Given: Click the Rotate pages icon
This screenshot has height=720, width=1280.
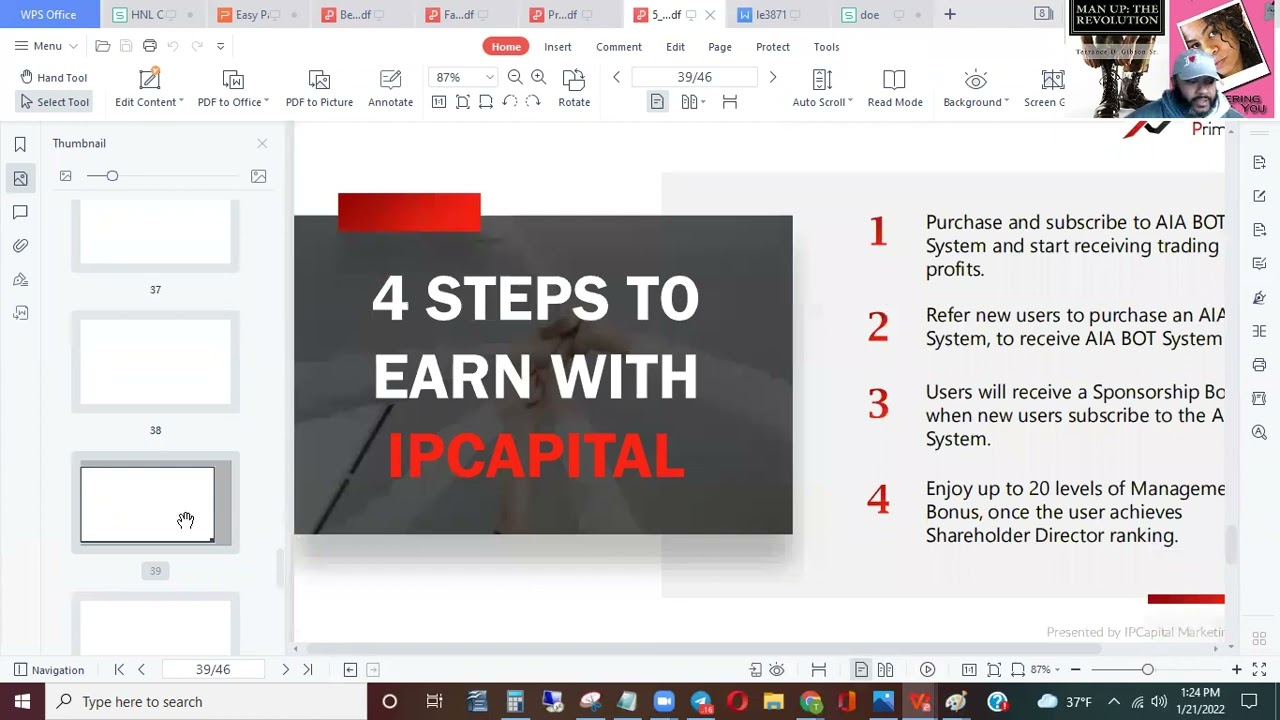Looking at the screenshot, I should click(574, 80).
